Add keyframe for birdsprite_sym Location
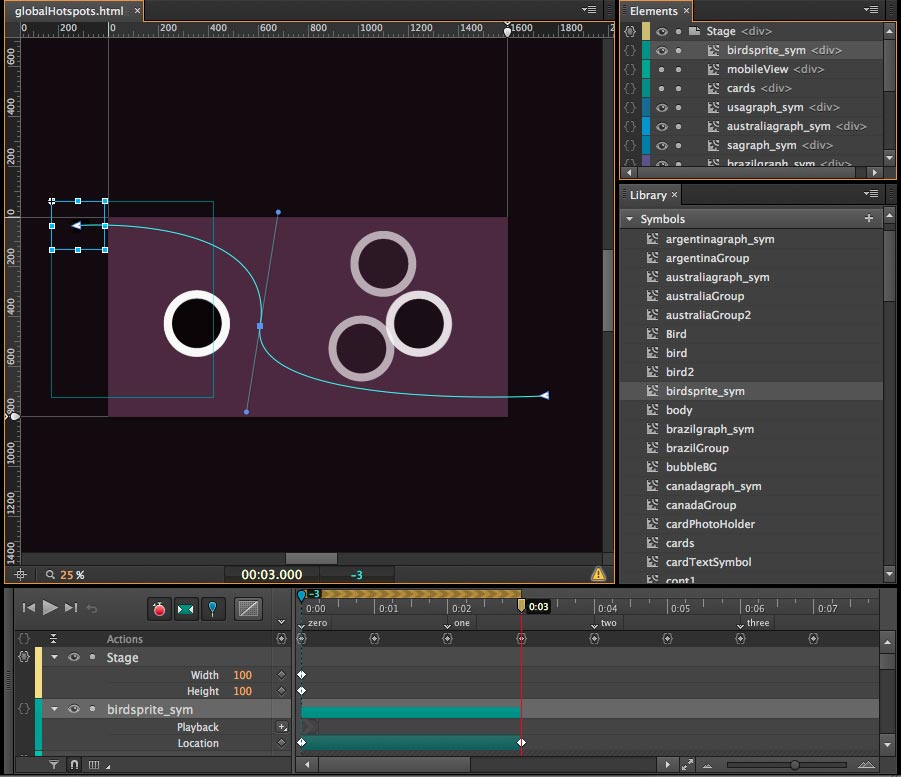This screenshot has height=777, width=901. point(282,743)
